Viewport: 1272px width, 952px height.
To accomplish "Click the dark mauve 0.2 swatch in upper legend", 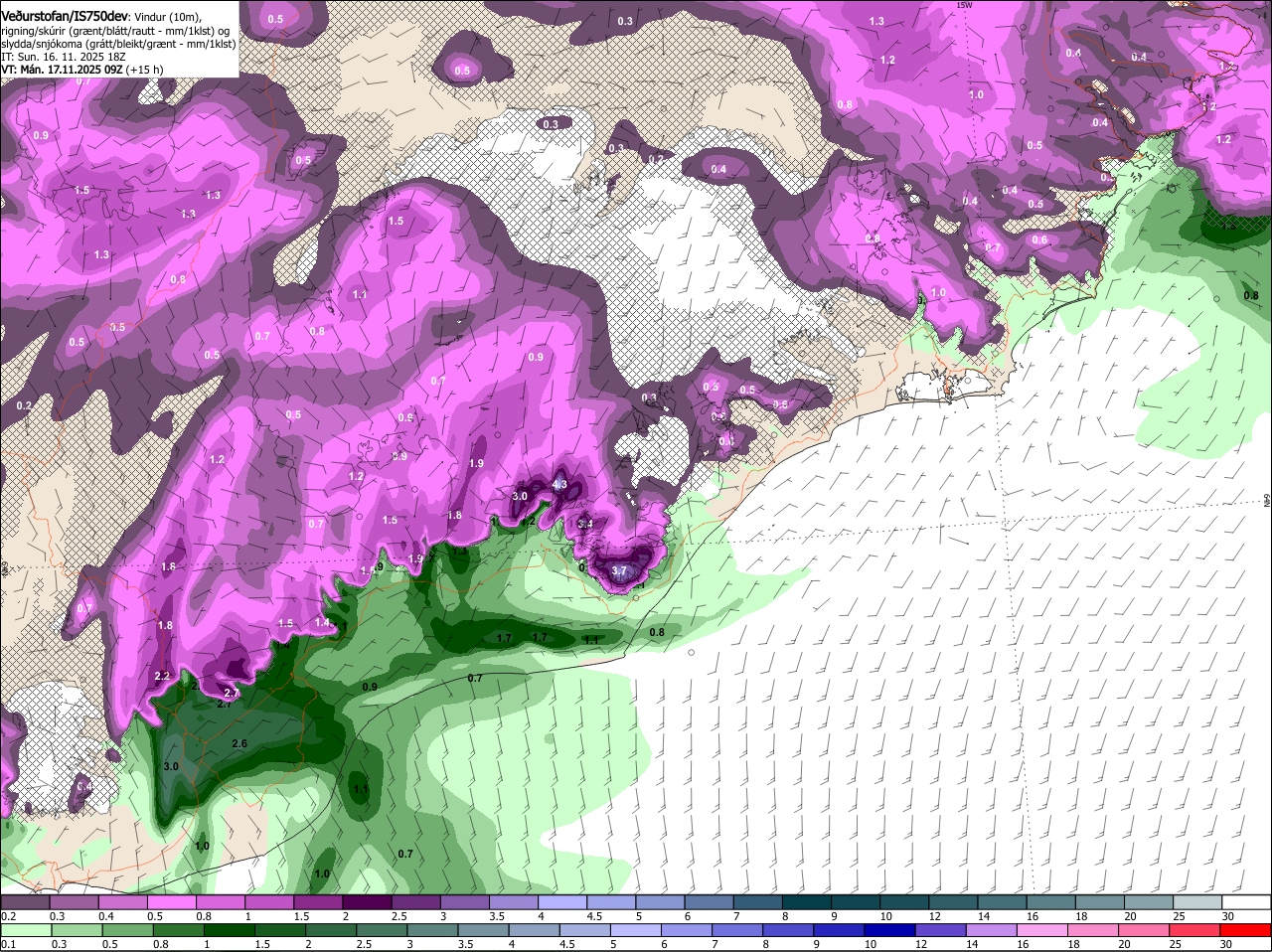I will click(24, 902).
